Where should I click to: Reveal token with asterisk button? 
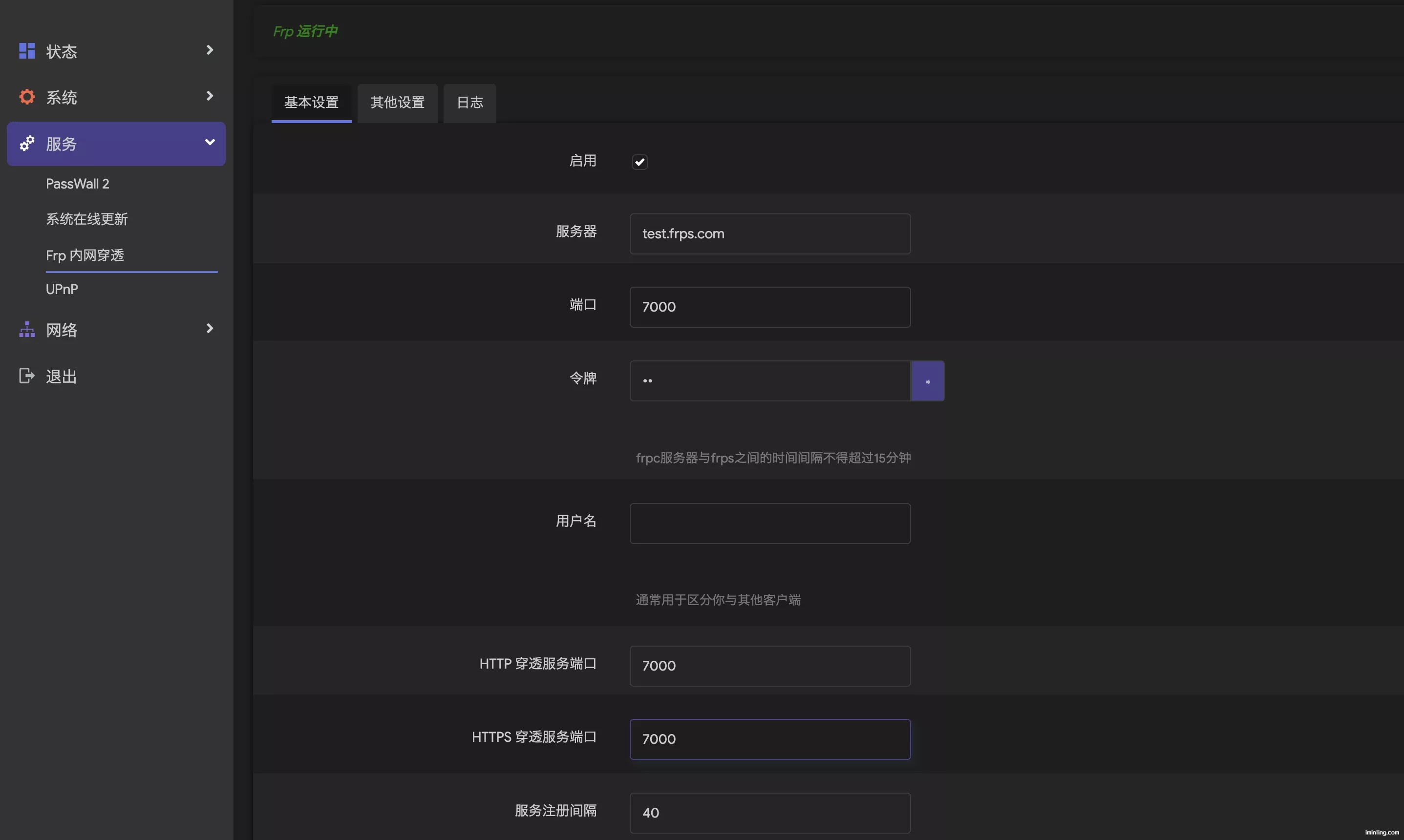point(927,381)
